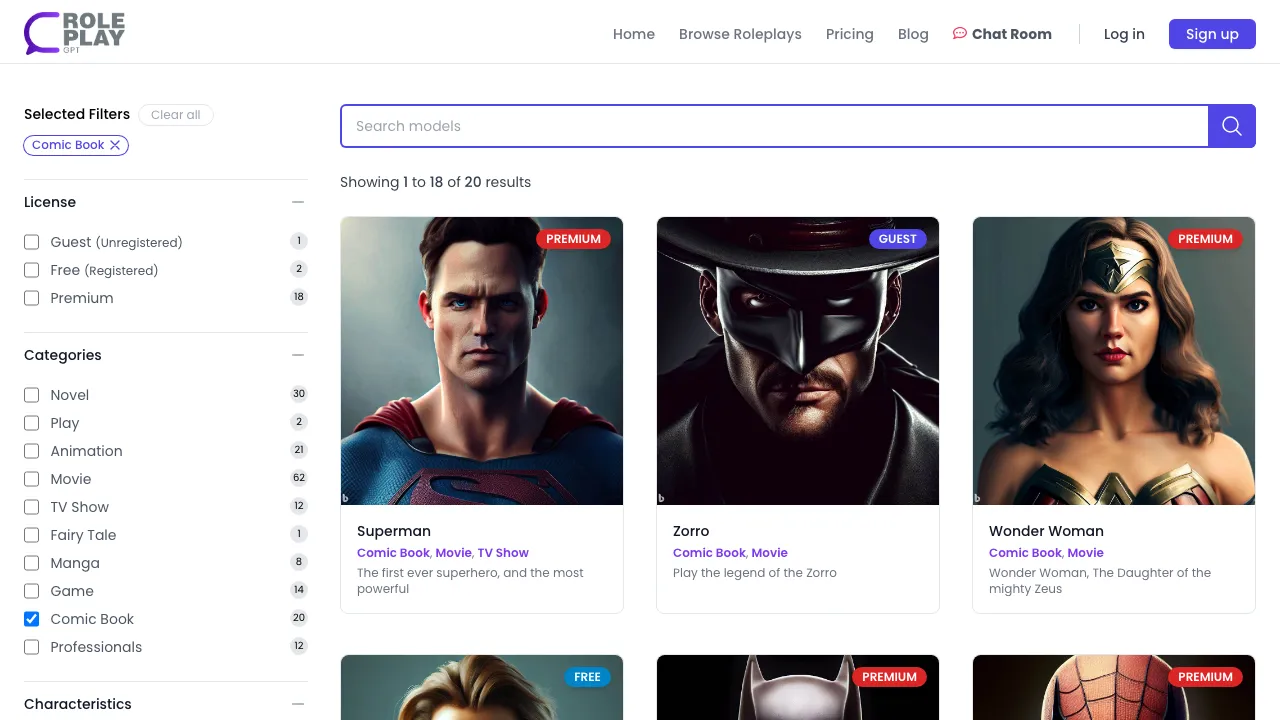Click the PREMIUM badge on Wonder Woman card
1280x720 pixels.
pyautogui.click(x=1205, y=239)
